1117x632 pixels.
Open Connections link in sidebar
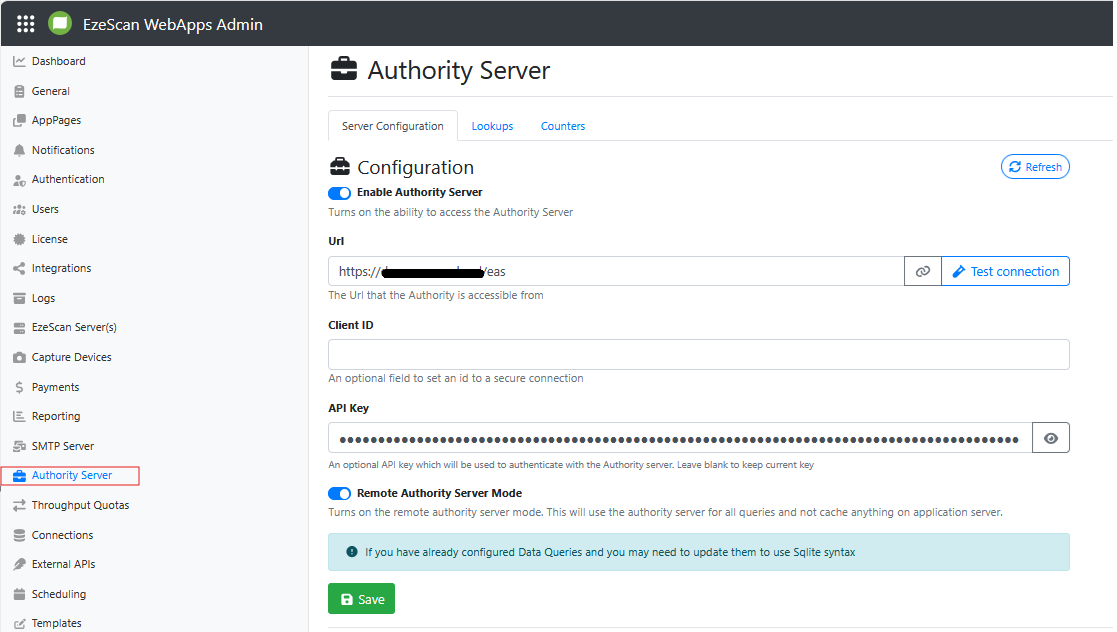(x=62, y=535)
